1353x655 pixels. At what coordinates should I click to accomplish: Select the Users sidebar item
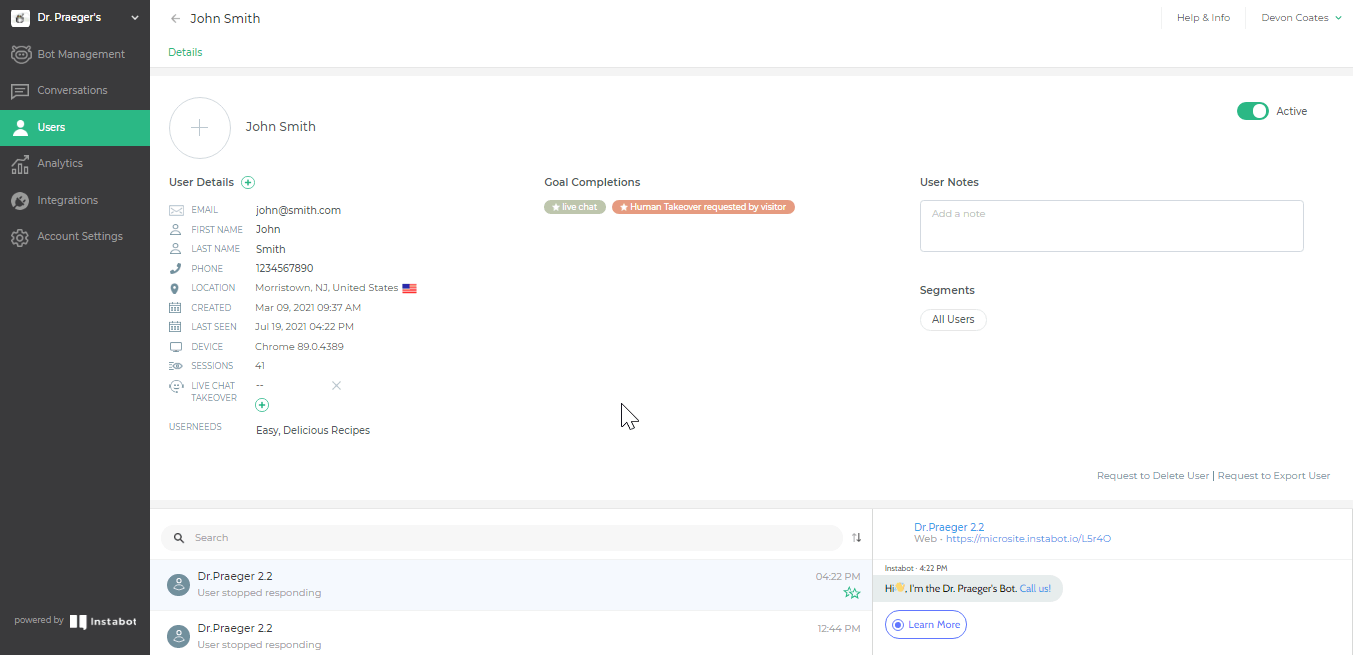point(75,127)
